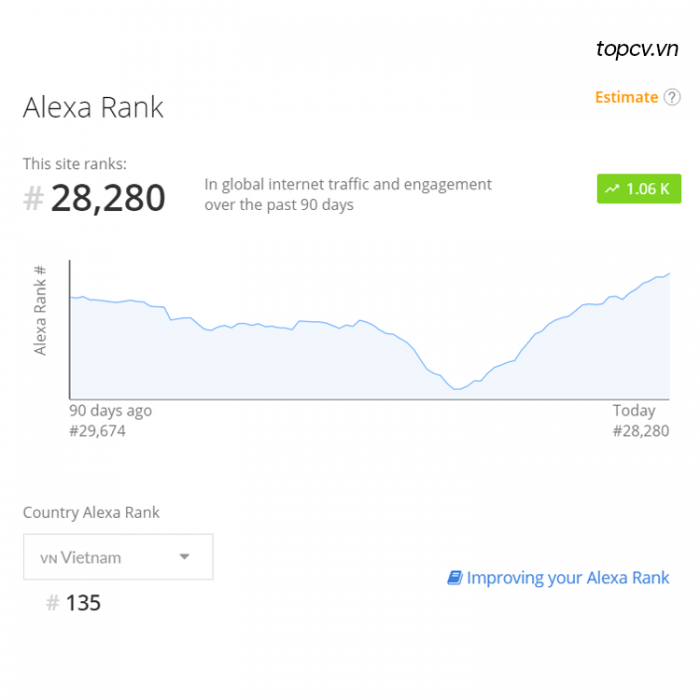Viewport: 700px width, 700px height.
Task: Click the dropdown arrow next to Vietnam
Action: tap(184, 557)
